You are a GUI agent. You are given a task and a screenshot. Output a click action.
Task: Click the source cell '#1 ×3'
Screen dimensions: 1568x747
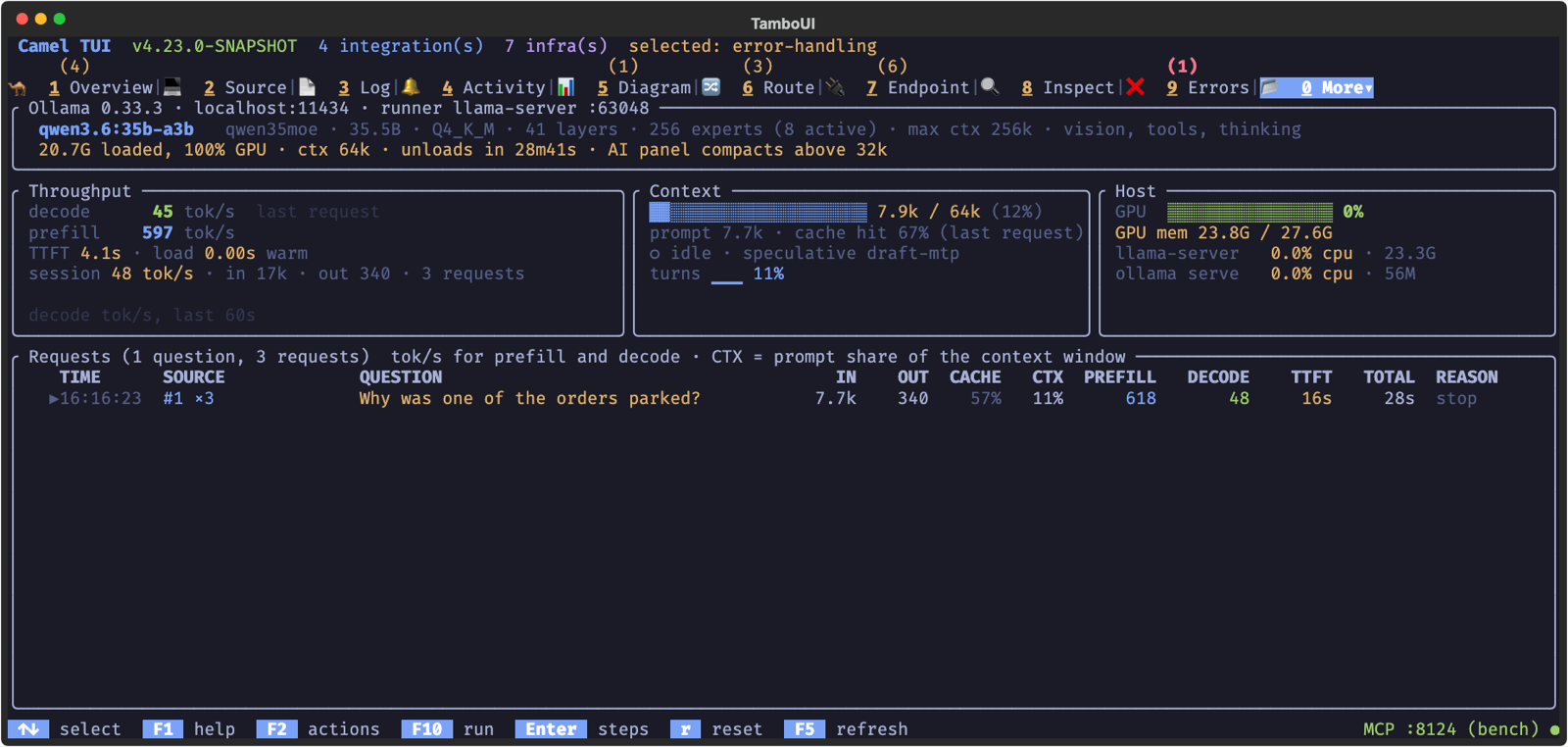(188, 399)
